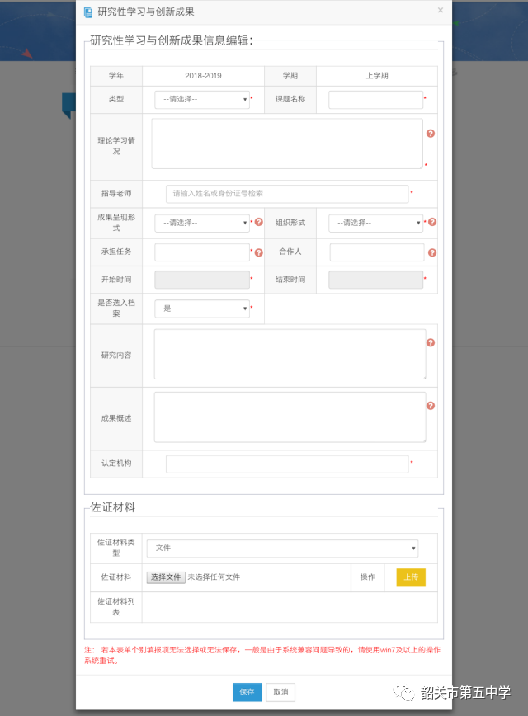Screen dimensions: 528x716
Task: Click the 指导老师 search field
Action: point(287,194)
